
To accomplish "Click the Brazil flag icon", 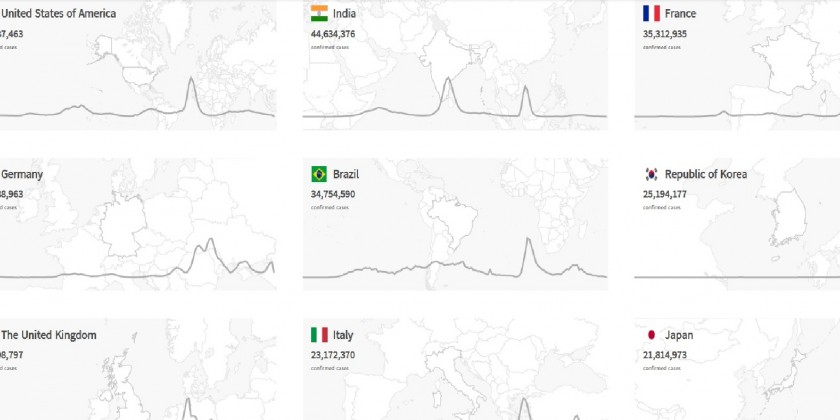I will pyautogui.click(x=319, y=174).
